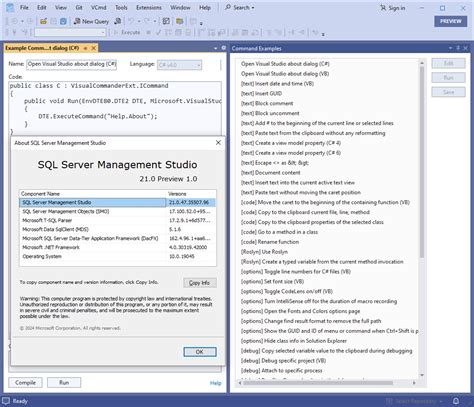
Task: Select '[text] Block comment' example
Action: (267, 103)
